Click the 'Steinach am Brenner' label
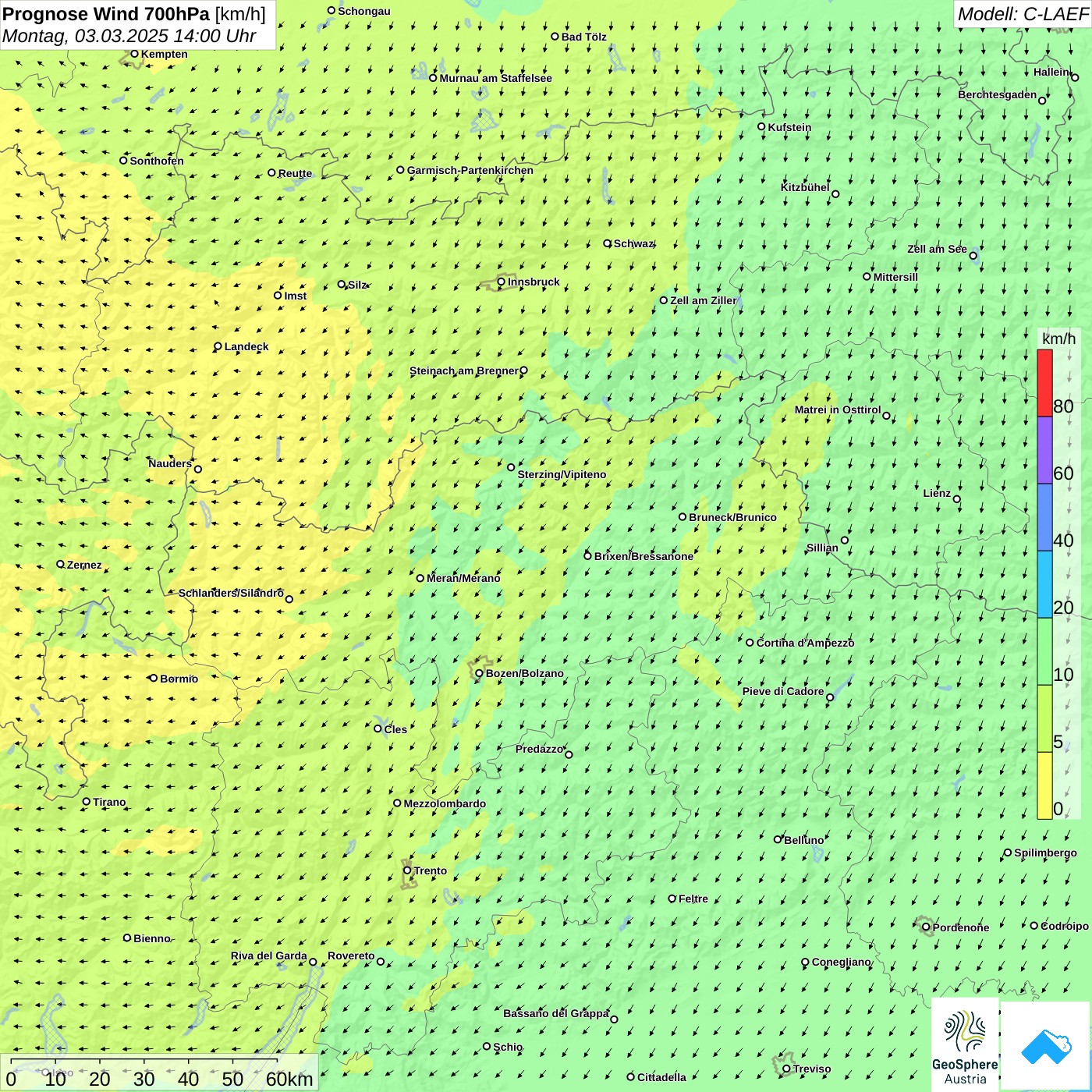This screenshot has width=1092, height=1092. point(463,370)
